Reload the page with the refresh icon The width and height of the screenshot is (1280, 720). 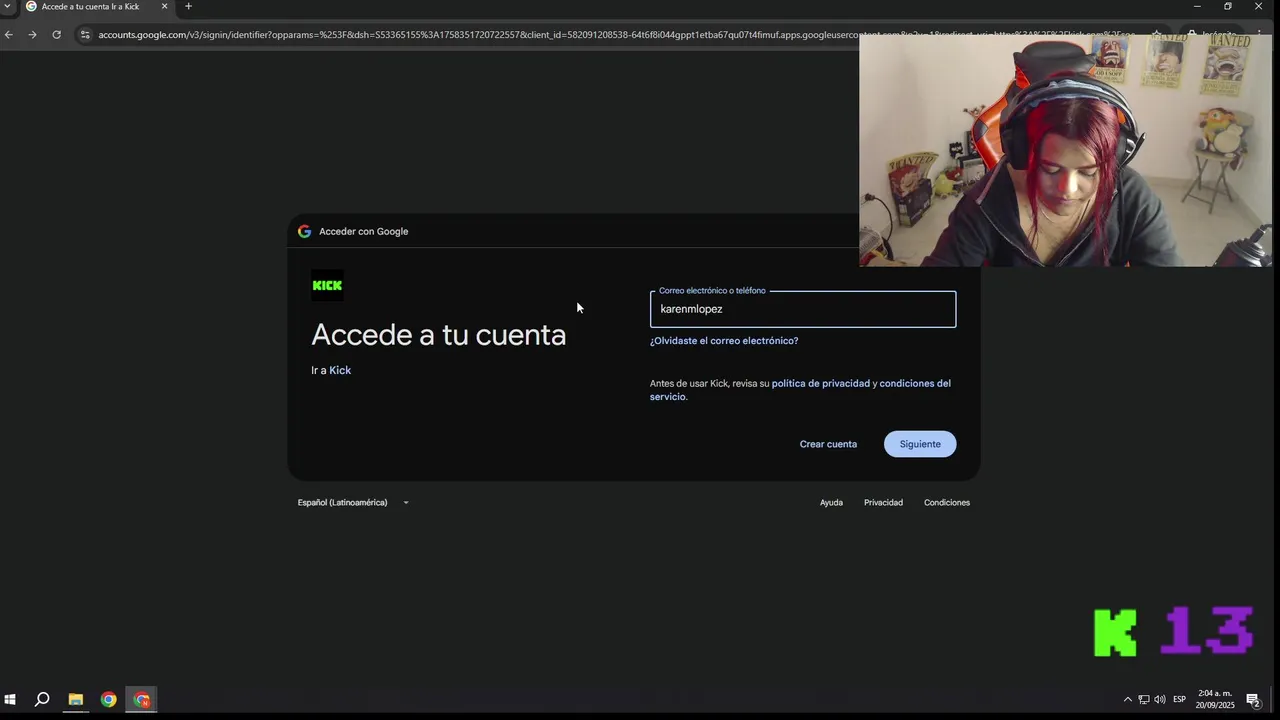pos(56,34)
